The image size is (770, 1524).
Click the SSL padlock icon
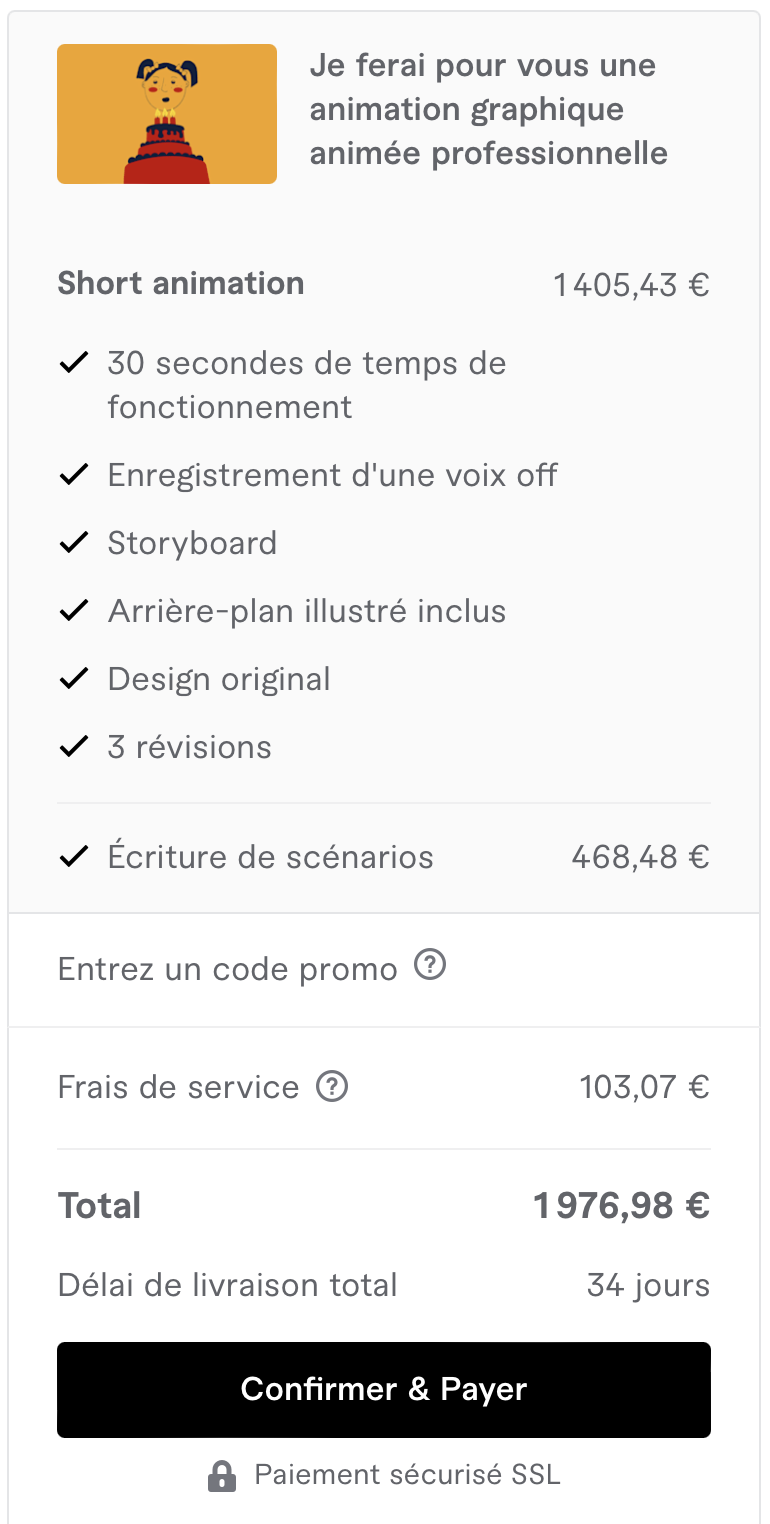(222, 1476)
